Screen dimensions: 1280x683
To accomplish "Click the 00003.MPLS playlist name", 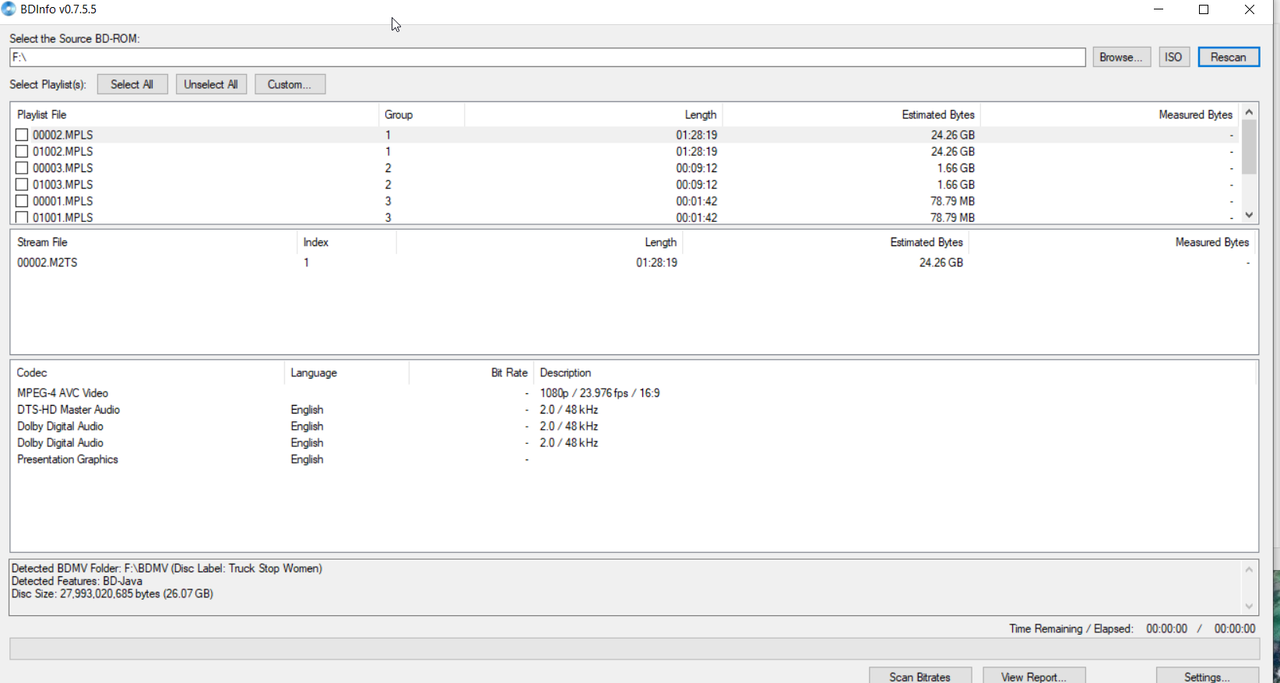I will [x=63, y=168].
